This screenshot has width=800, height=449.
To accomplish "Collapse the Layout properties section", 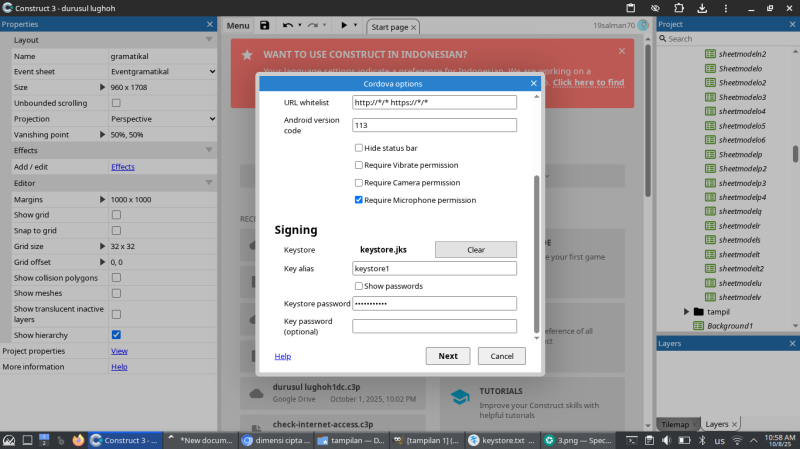I will point(209,40).
